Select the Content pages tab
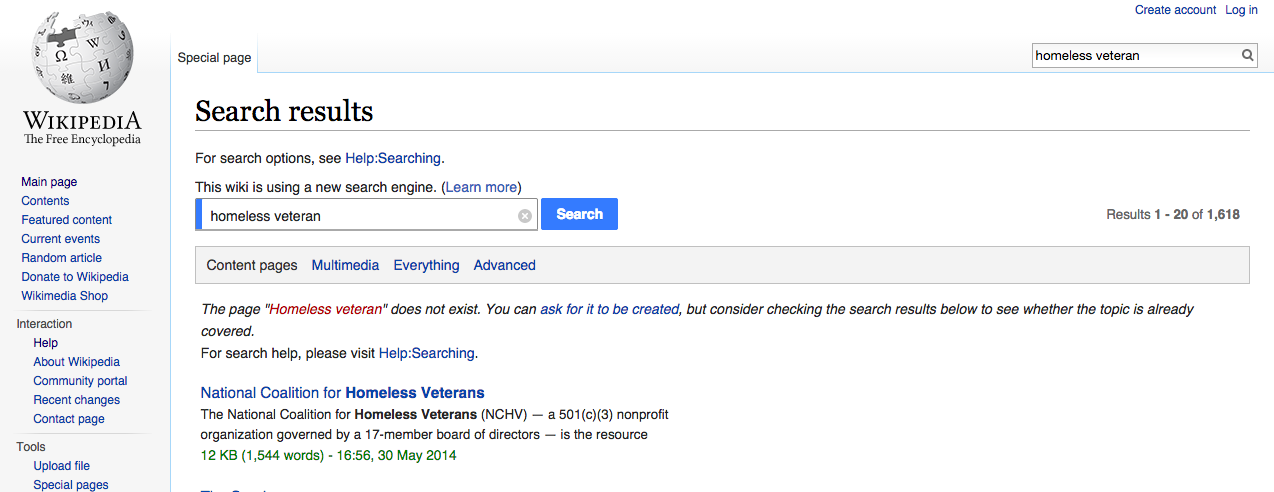 (x=252, y=265)
